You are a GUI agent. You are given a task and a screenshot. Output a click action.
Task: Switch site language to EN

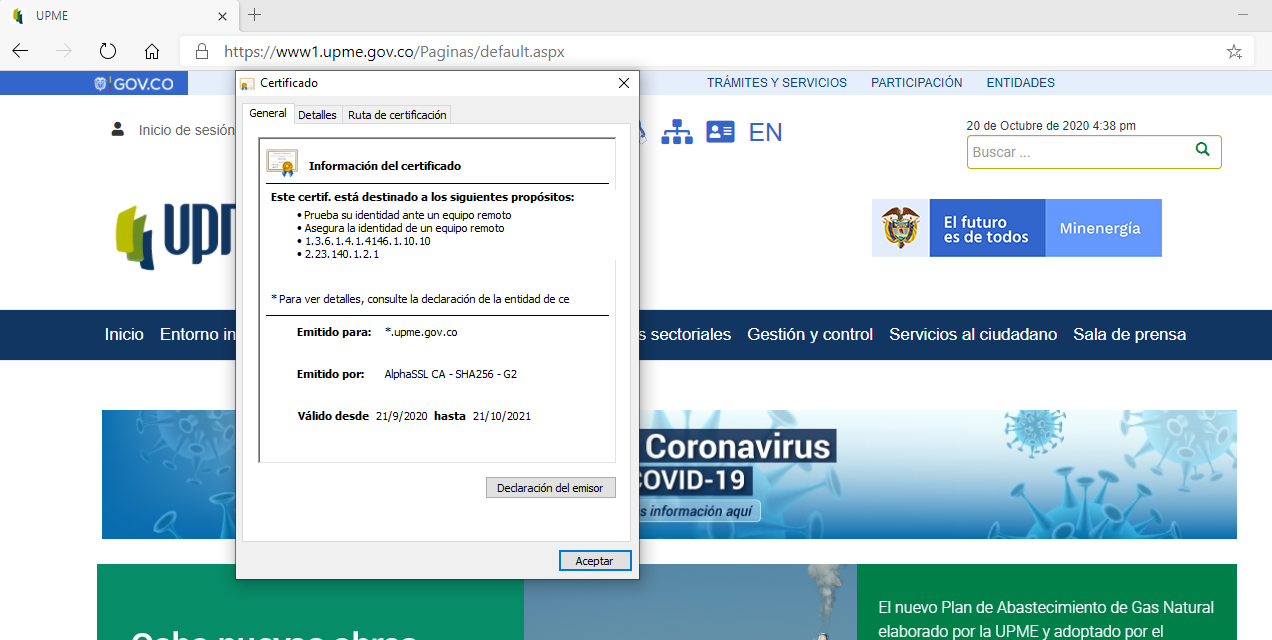click(765, 132)
